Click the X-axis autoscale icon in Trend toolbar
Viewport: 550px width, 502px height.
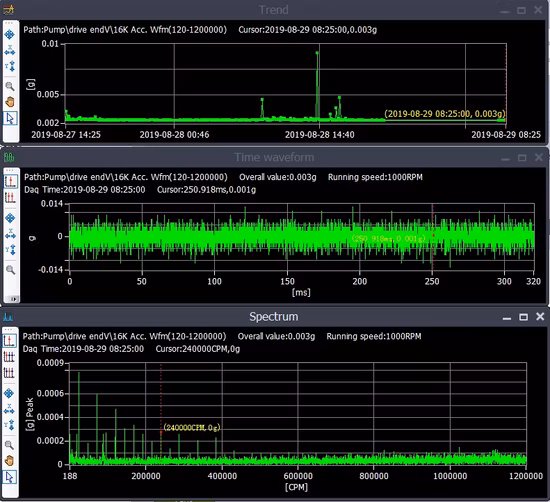9,50
